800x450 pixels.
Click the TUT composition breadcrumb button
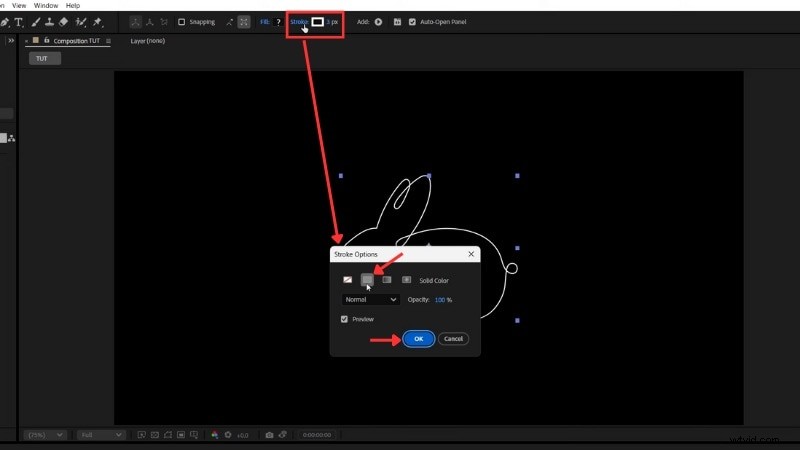(x=45, y=59)
